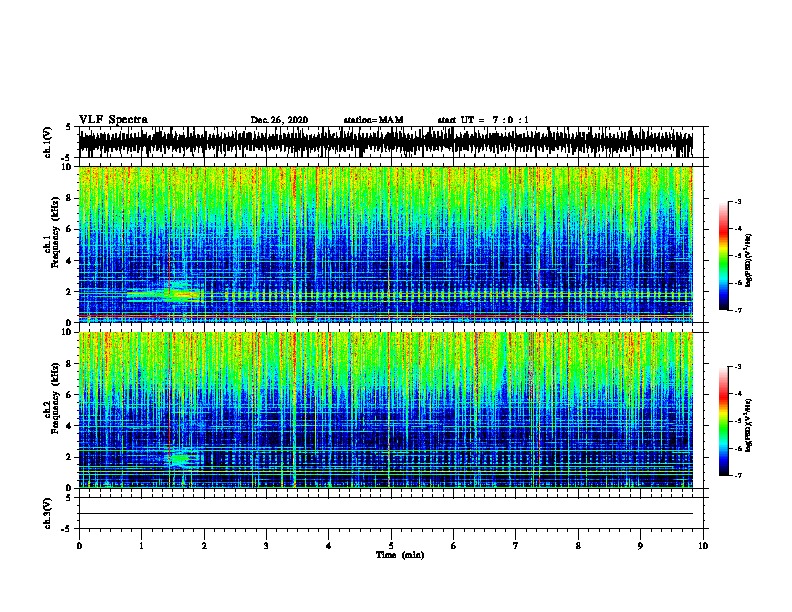Click time axis tick label "2"
The image size is (792, 612).
[204, 546]
